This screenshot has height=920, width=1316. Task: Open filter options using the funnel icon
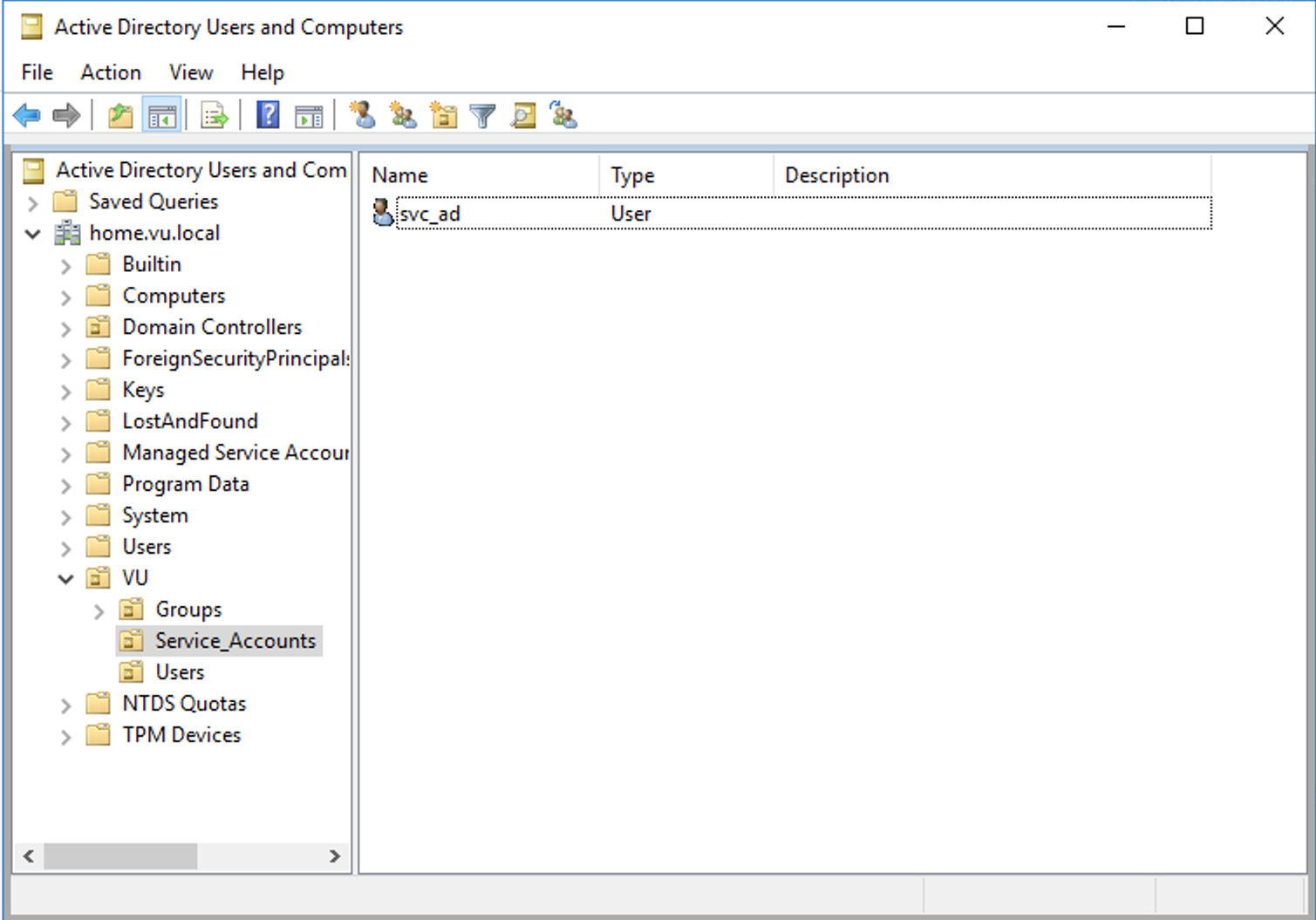click(x=482, y=115)
